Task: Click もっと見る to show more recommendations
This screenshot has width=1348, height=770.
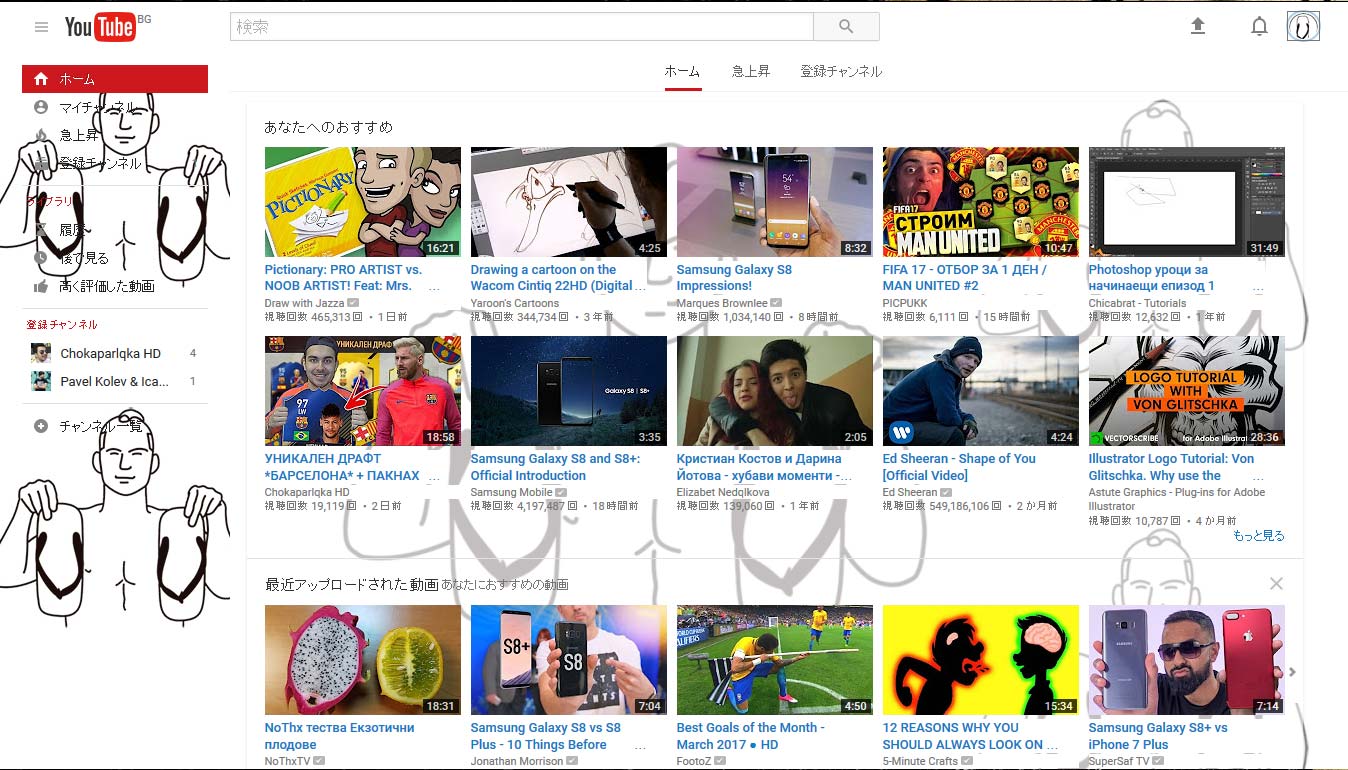Action: (1258, 536)
